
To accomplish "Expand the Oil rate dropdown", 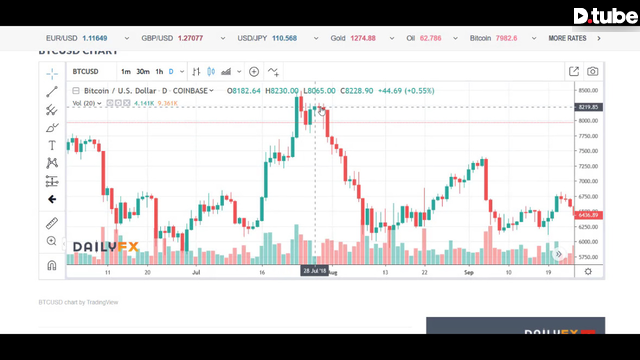I will point(456,38).
